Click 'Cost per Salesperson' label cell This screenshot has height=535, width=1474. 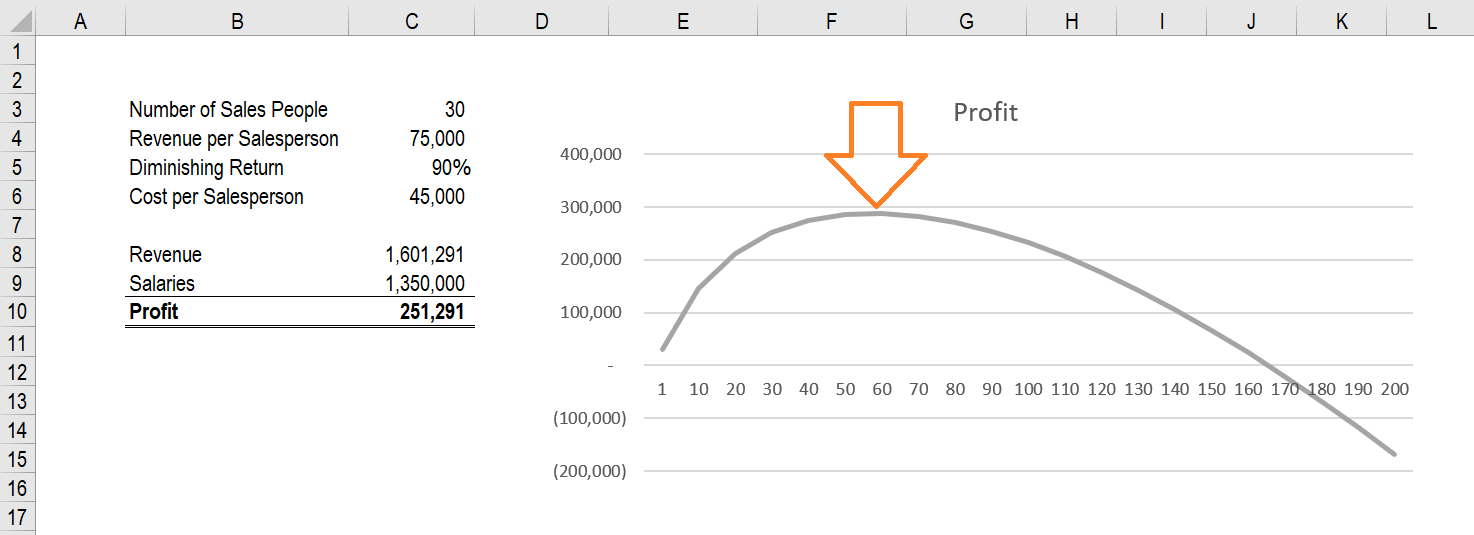(216, 196)
